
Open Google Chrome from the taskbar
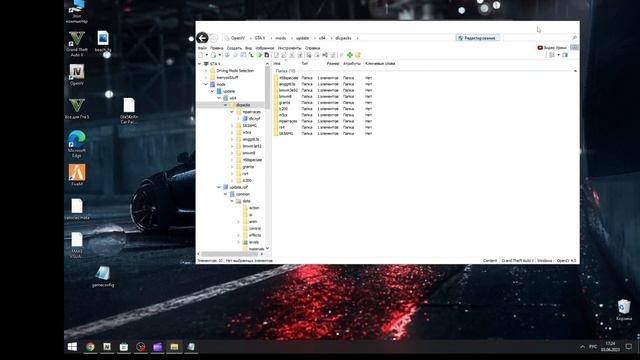click(x=90, y=347)
